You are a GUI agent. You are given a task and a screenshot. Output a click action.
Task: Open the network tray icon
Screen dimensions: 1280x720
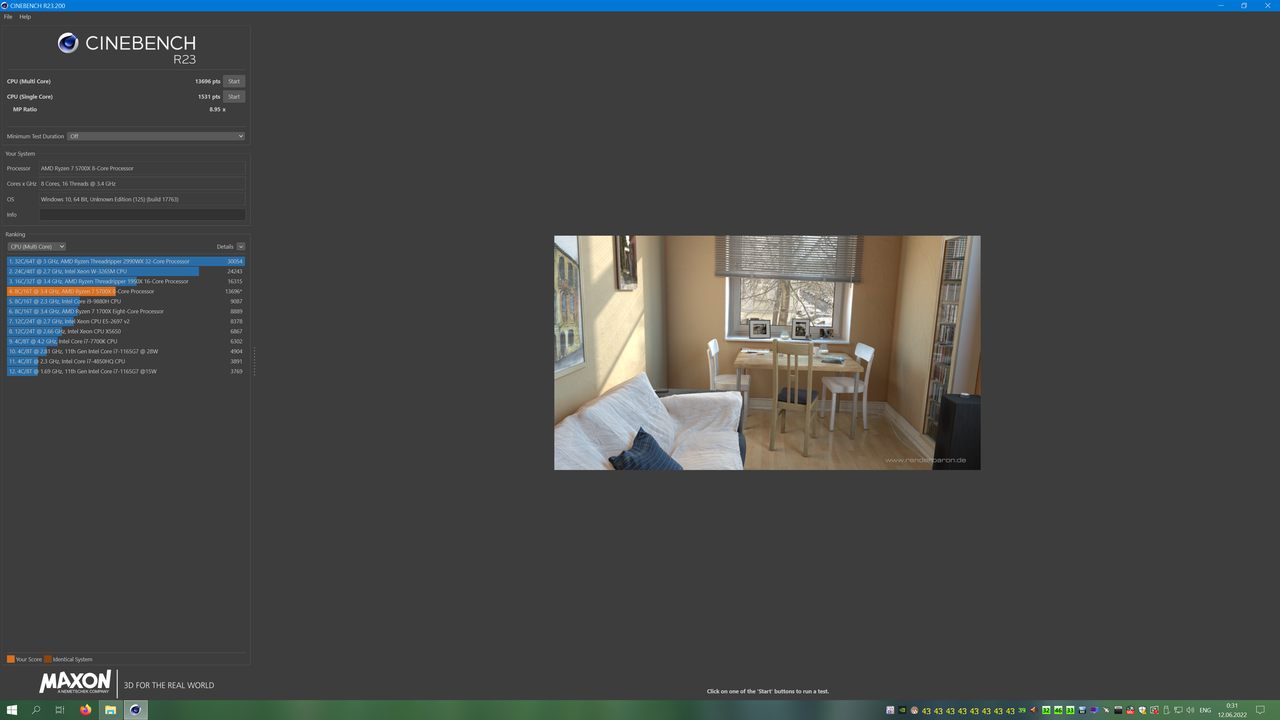click(x=1178, y=710)
